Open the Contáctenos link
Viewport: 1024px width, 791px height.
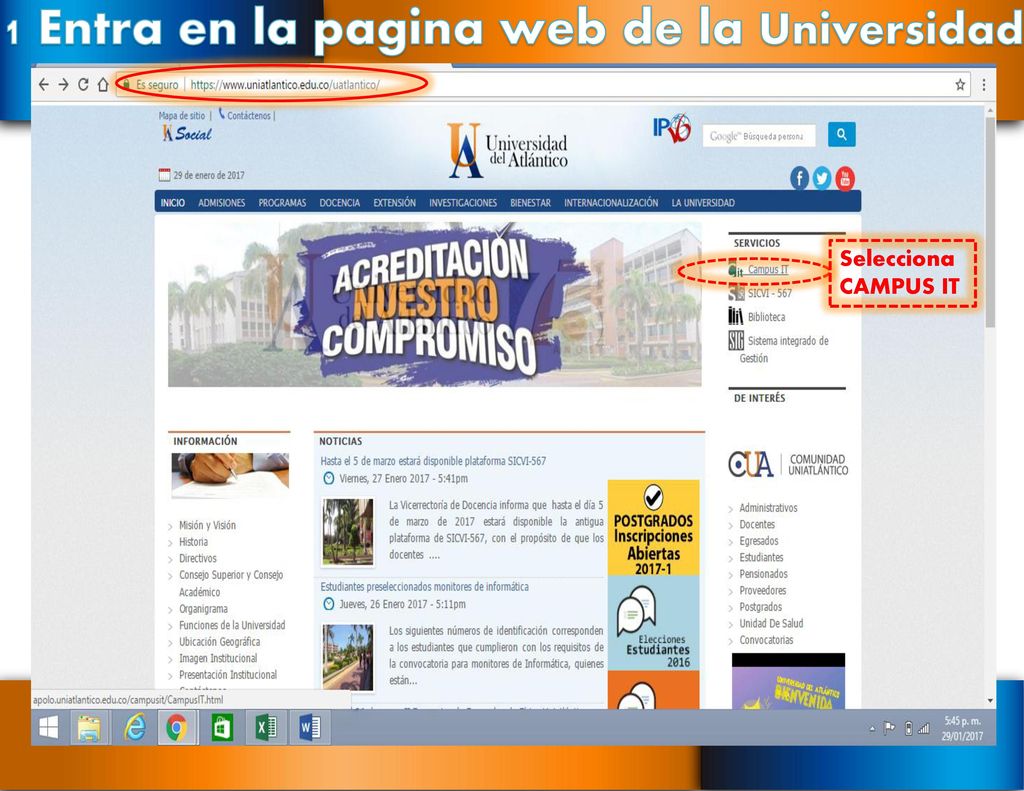pyautogui.click(x=249, y=116)
